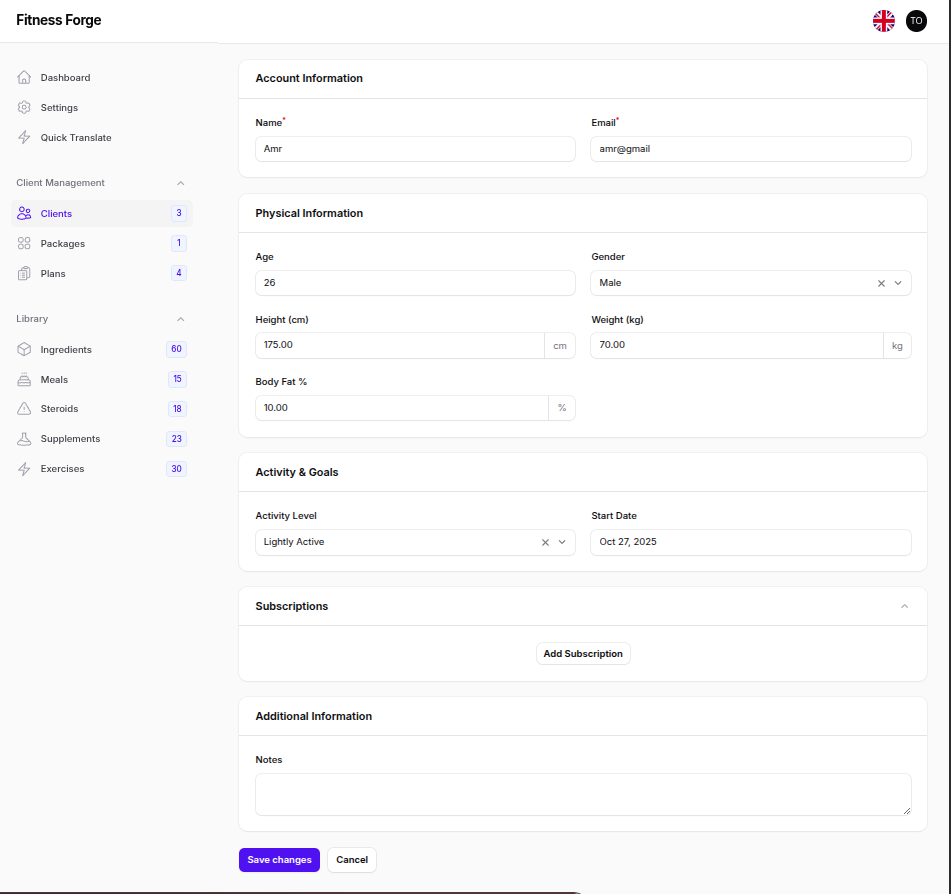Open the Gender dropdown
Viewport: 951px width, 894px height.
pyautogui.click(x=898, y=283)
